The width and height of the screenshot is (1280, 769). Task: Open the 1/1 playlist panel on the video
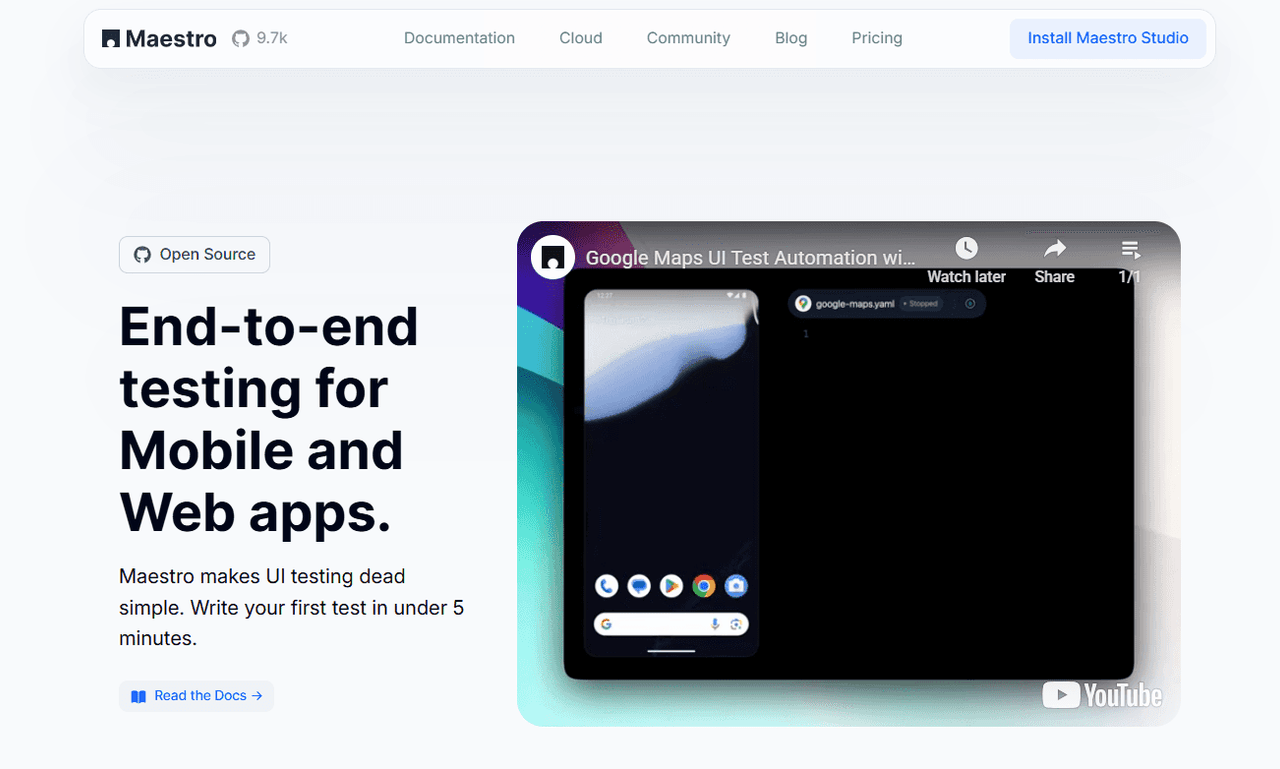(1129, 249)
